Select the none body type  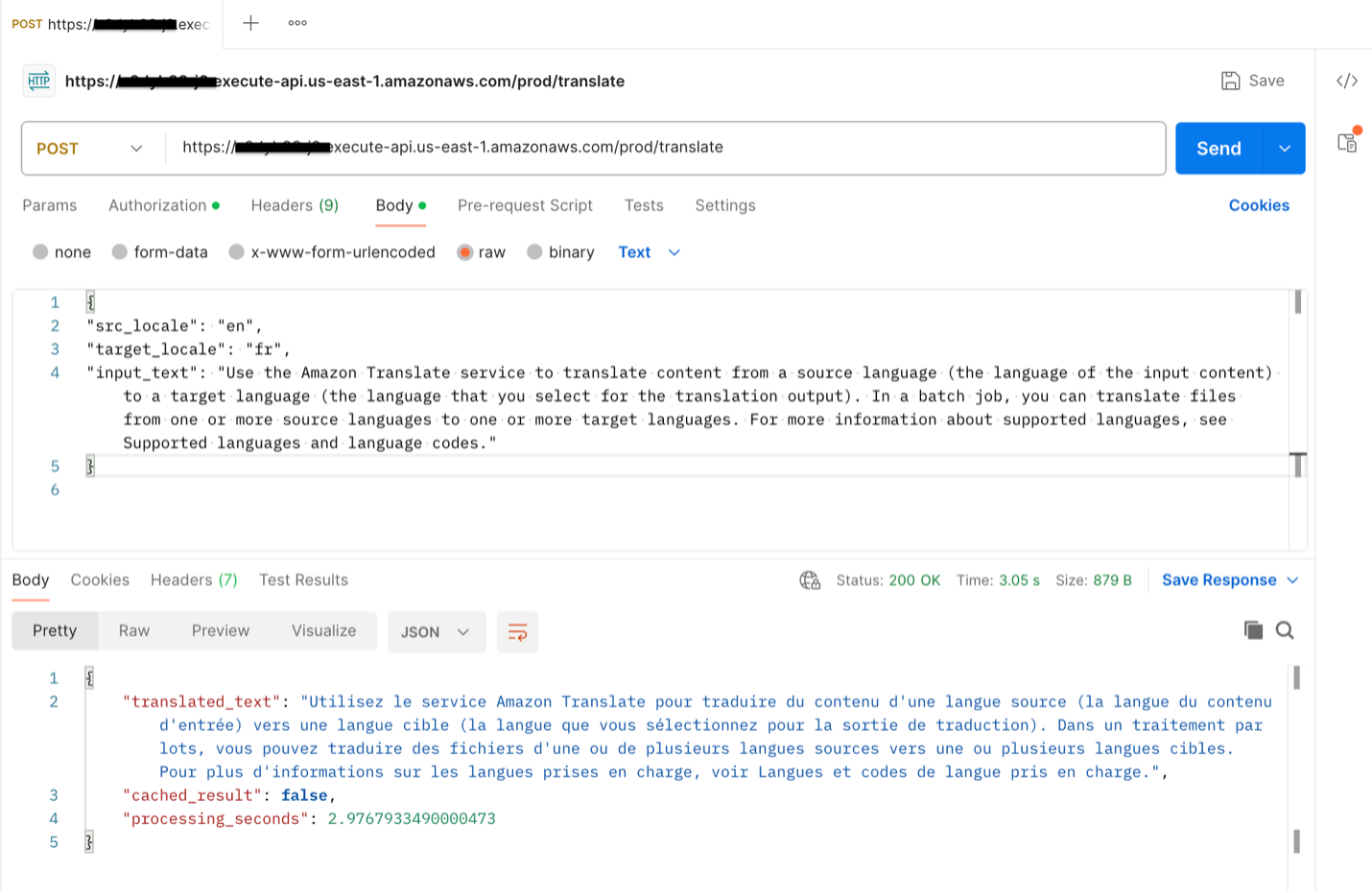[x=40, y=252]
